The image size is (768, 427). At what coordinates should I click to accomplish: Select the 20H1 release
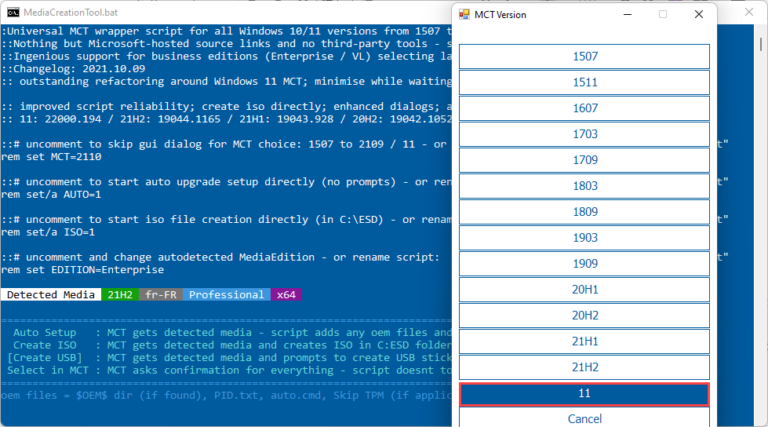coord(585,290)
